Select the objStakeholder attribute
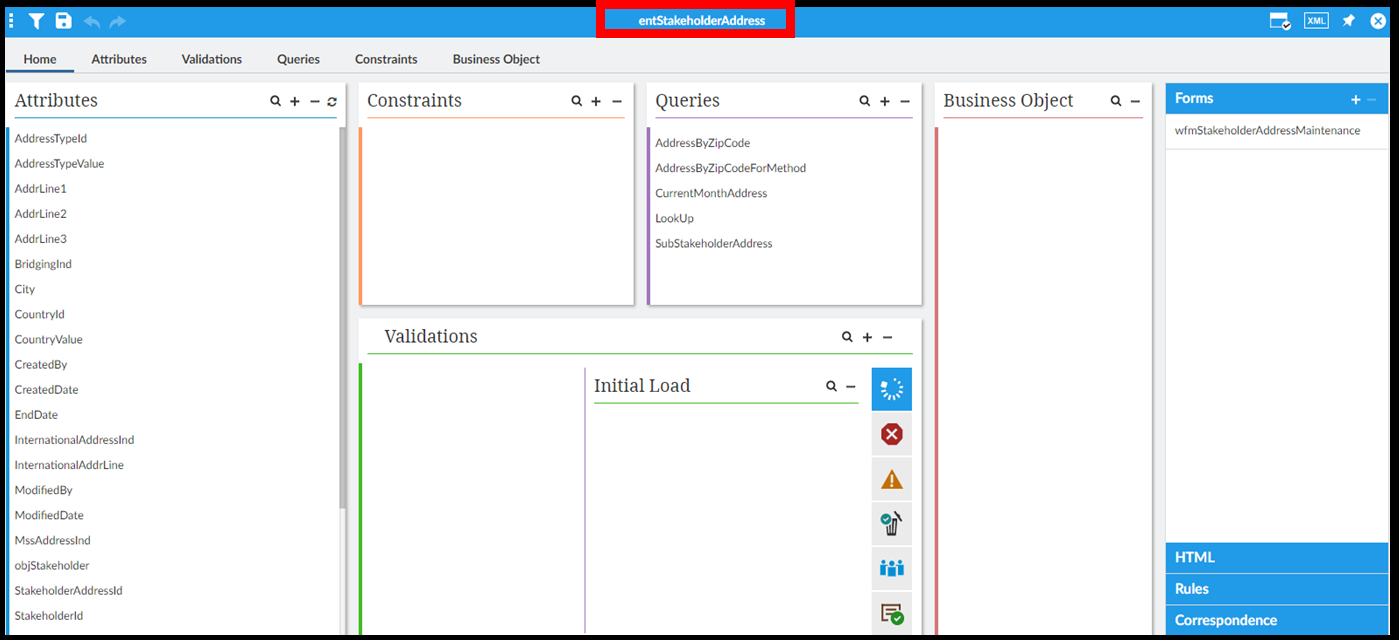The height and width of the screenshot is (640, 1399). point(52,565)
